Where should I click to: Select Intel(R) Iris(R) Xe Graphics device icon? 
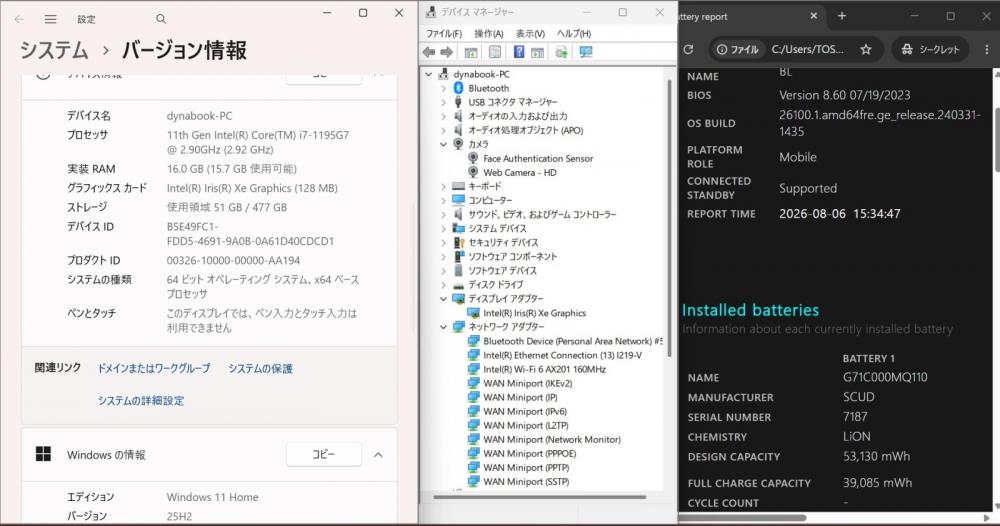point(473,313)
